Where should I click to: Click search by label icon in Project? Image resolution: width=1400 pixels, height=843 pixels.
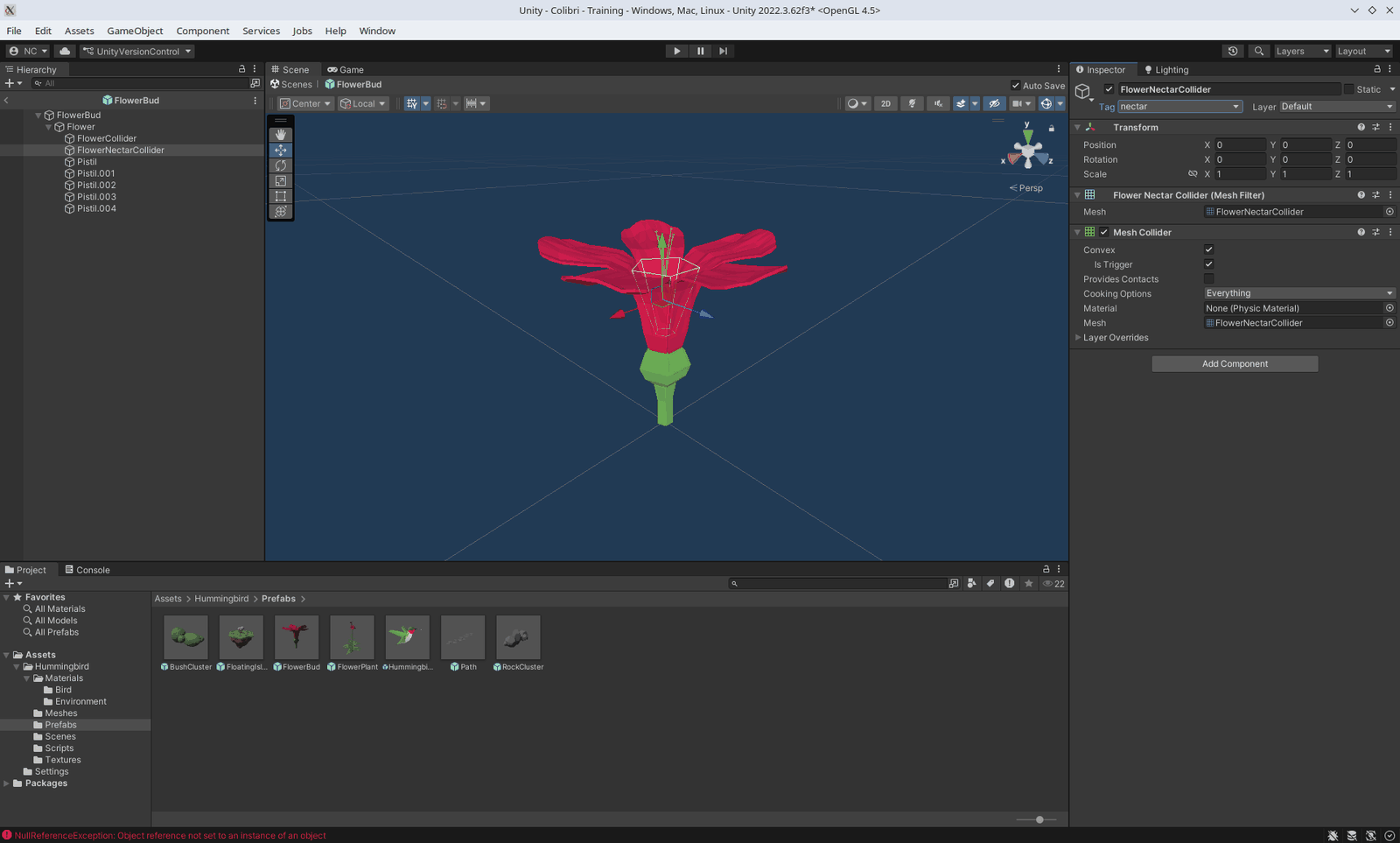[990, 583]
